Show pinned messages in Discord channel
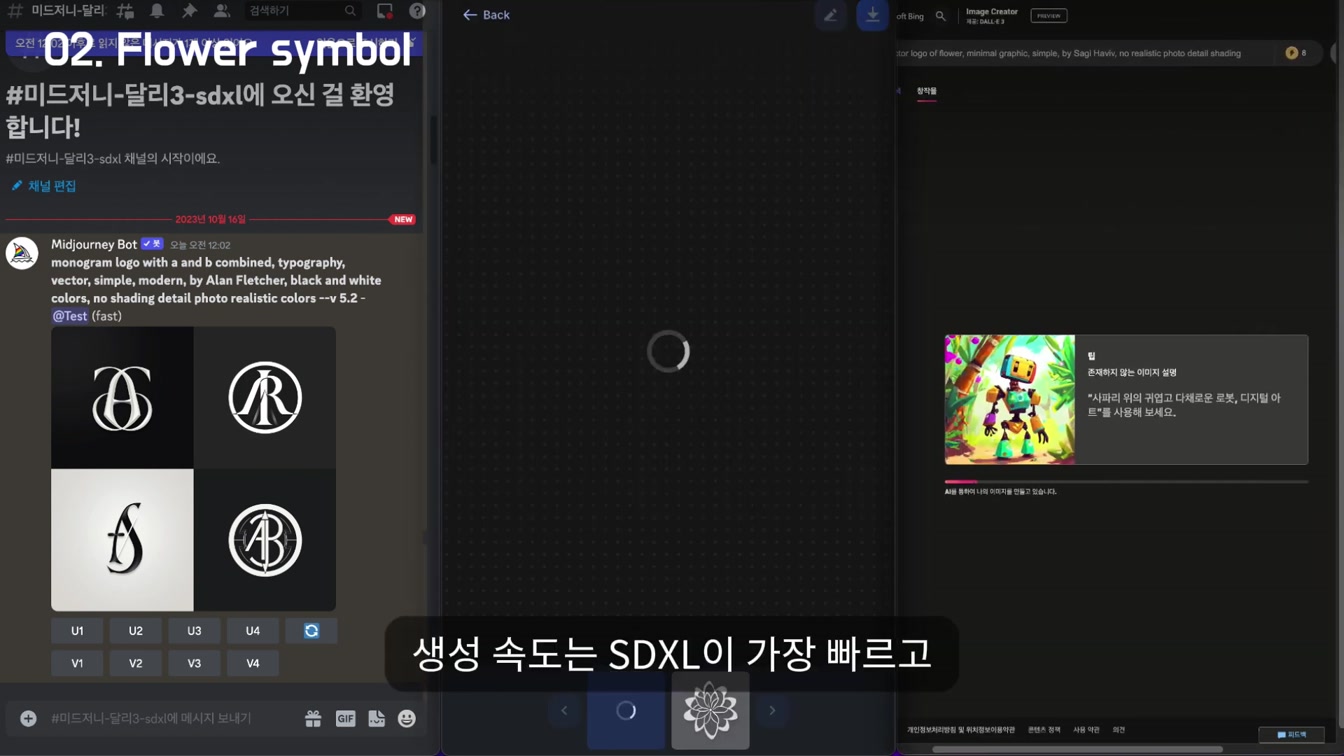 pos(189,11)
